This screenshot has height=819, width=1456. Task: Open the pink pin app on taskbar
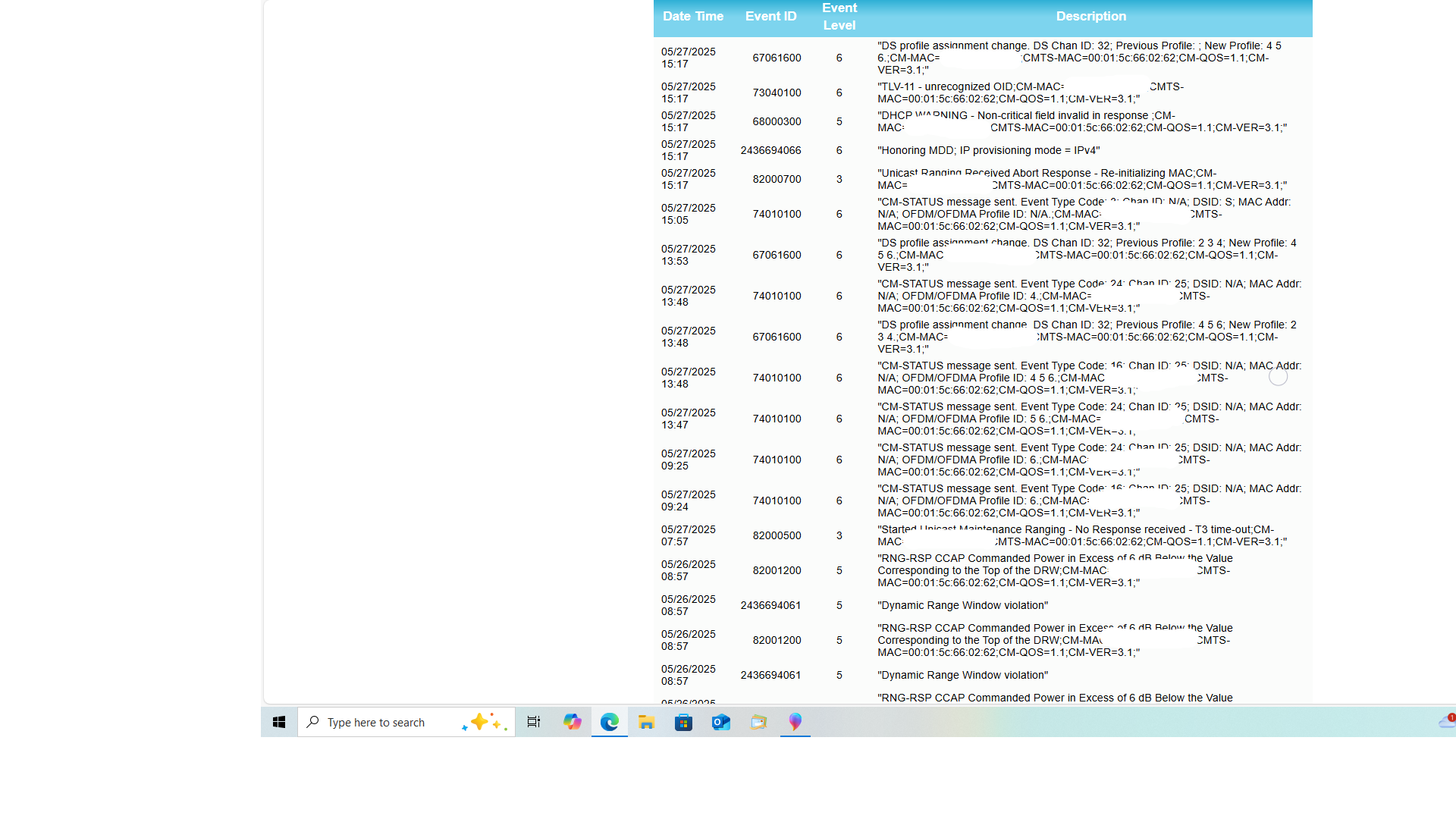point(795,722)
